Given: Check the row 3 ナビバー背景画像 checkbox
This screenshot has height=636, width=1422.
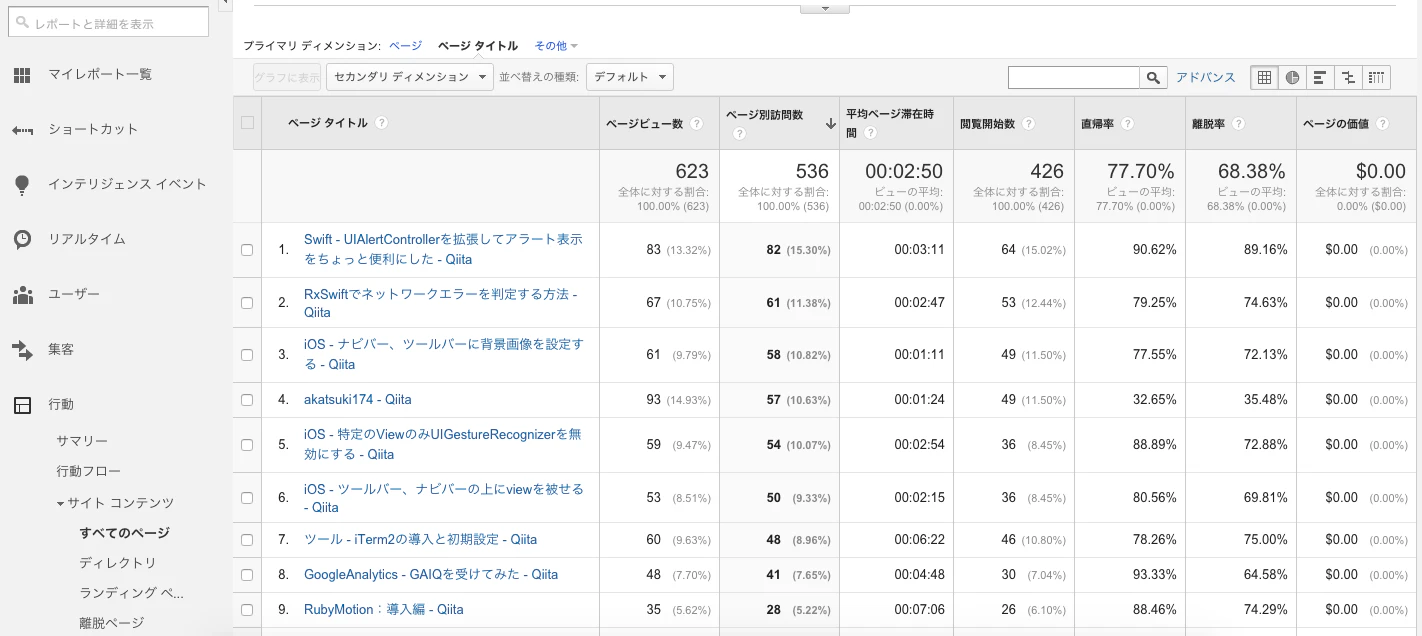Looking at the screenshot, I should pyautogui.click(x=247, y=355).
